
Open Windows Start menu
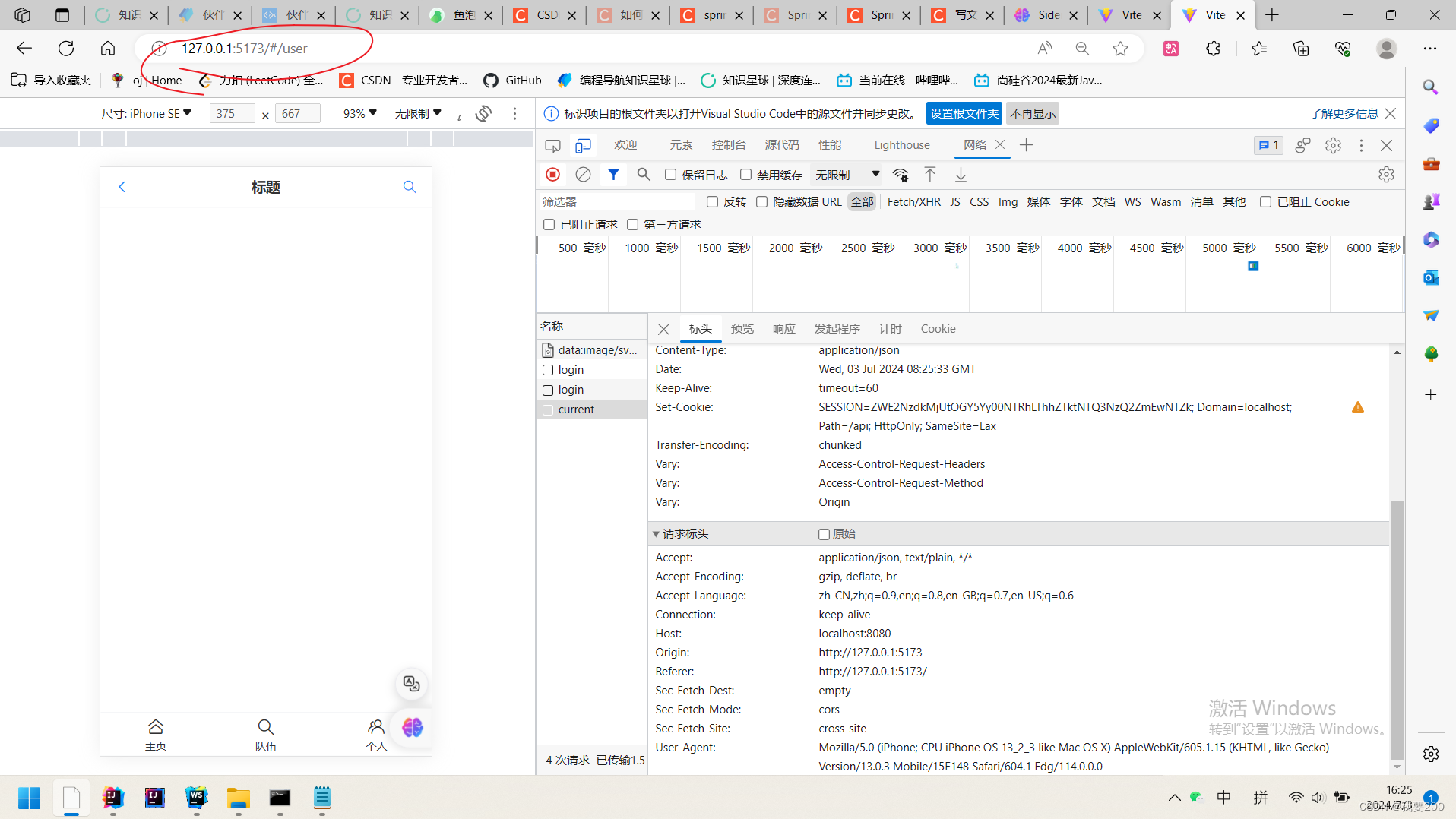(29, 798)
